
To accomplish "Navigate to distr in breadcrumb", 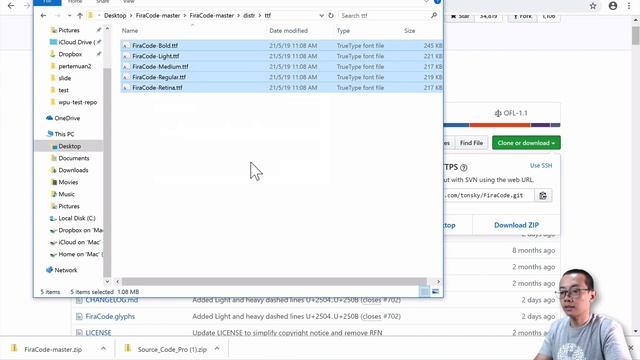I will [x=249, y=16].
